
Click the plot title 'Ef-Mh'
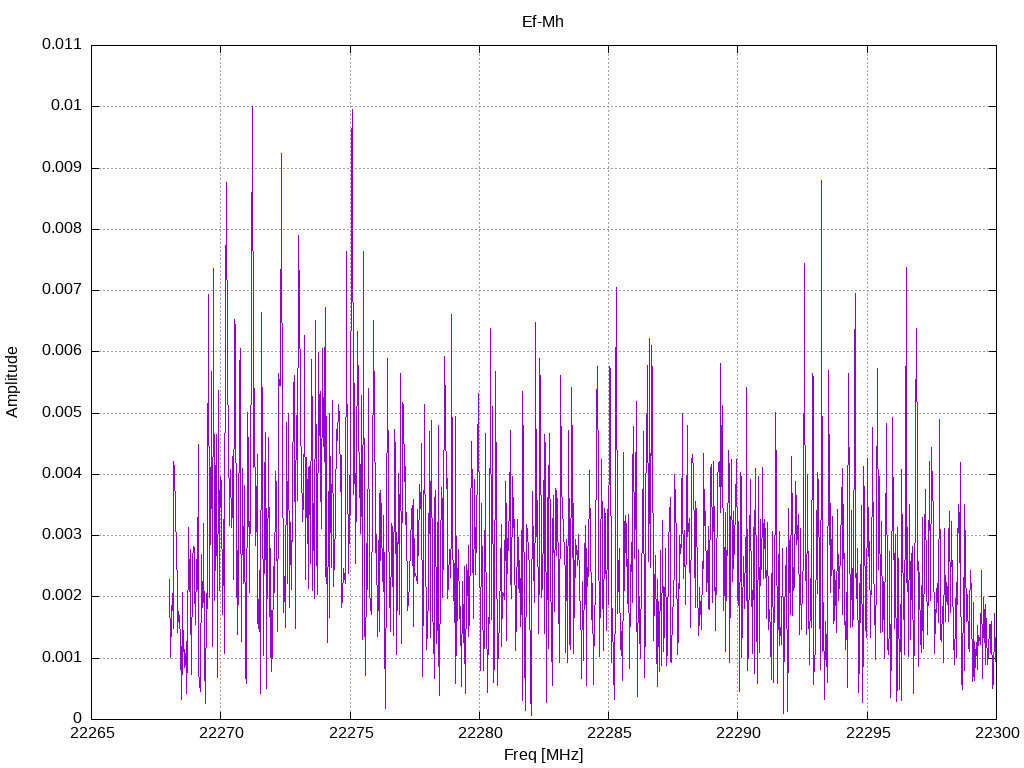pos(542,22)
